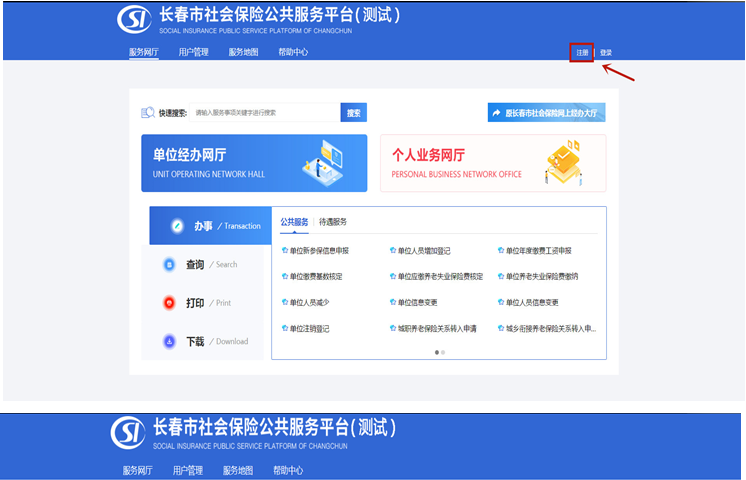Open 帮助中心 in the lower duplicate header
746x480 pixels.
[x=288, y=470]
